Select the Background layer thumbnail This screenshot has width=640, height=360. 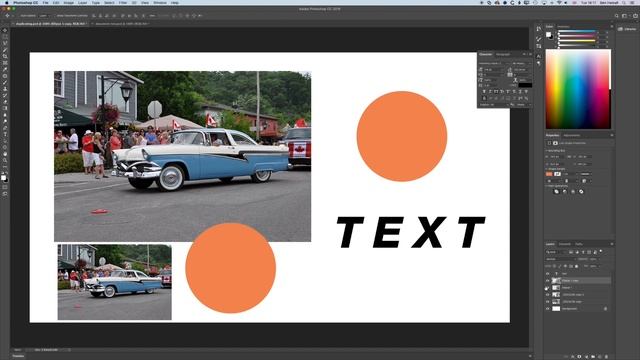pos(556,309)
